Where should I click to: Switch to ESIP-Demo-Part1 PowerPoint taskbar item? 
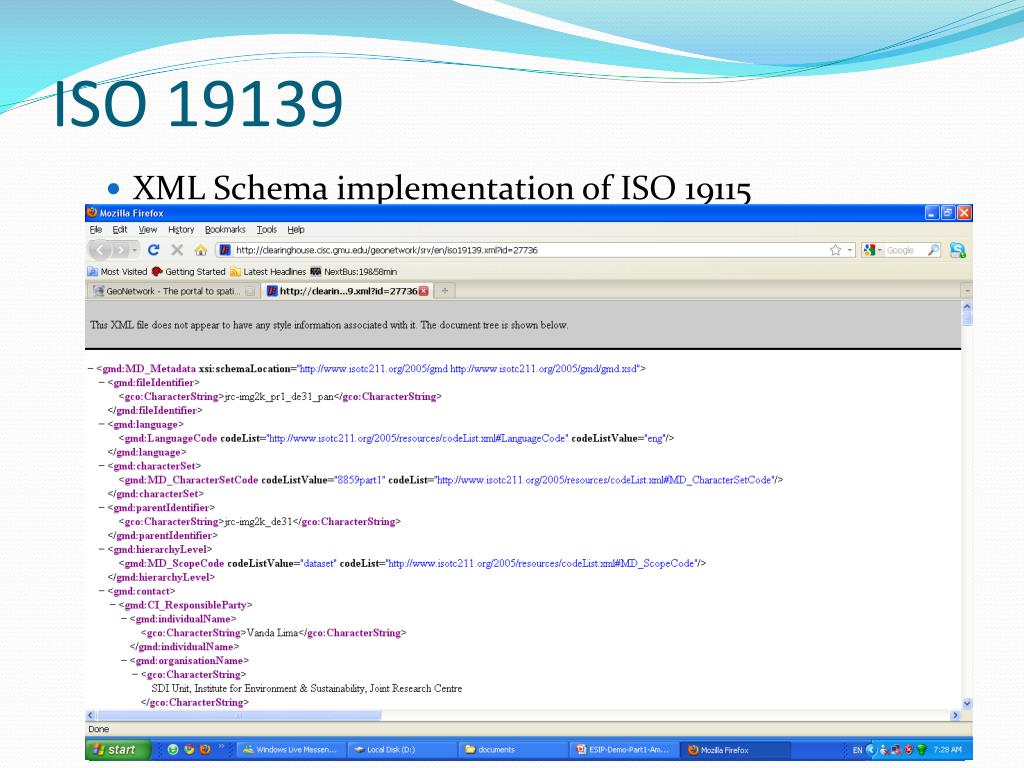[x=625, y=750]
